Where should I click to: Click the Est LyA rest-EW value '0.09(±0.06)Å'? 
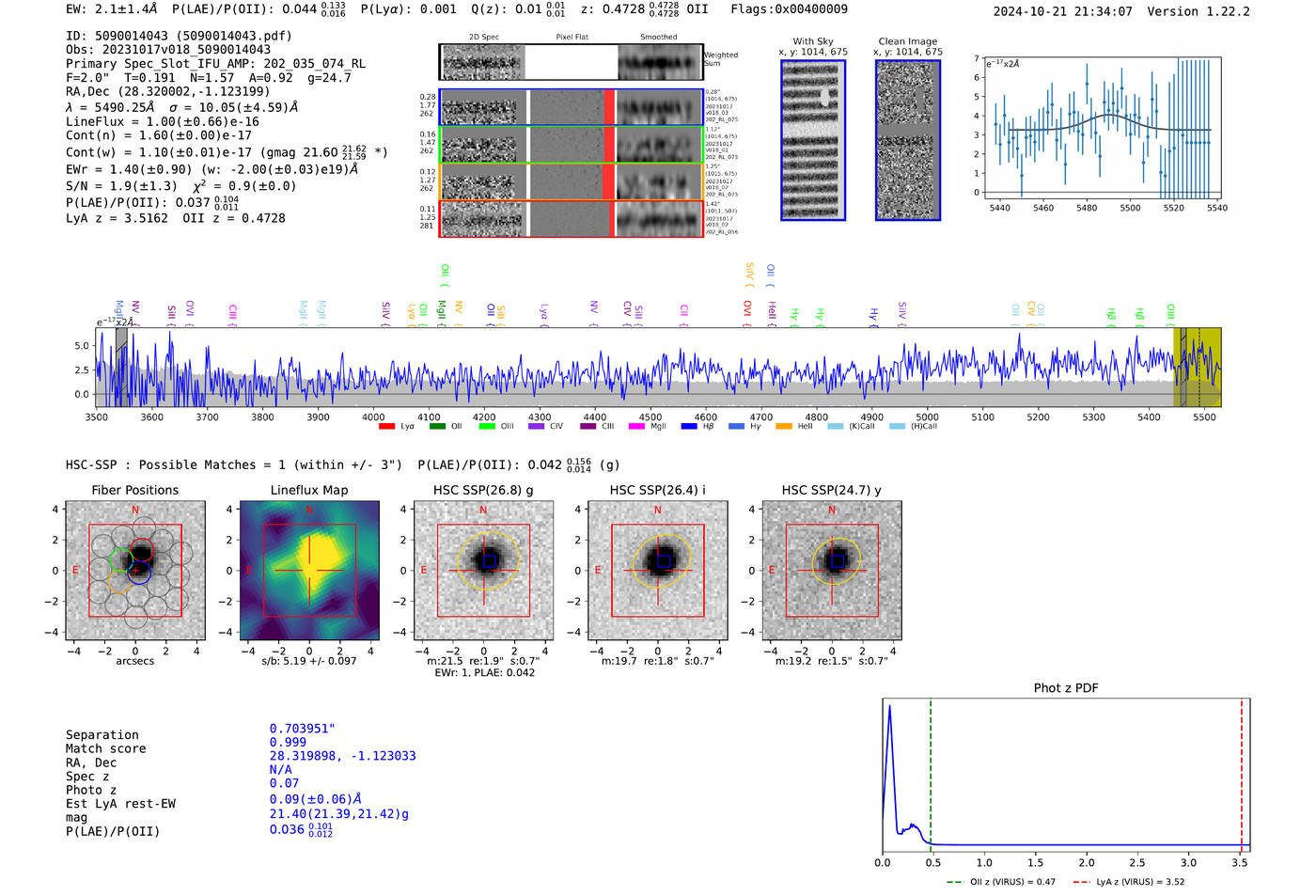(x=316, y=799)
